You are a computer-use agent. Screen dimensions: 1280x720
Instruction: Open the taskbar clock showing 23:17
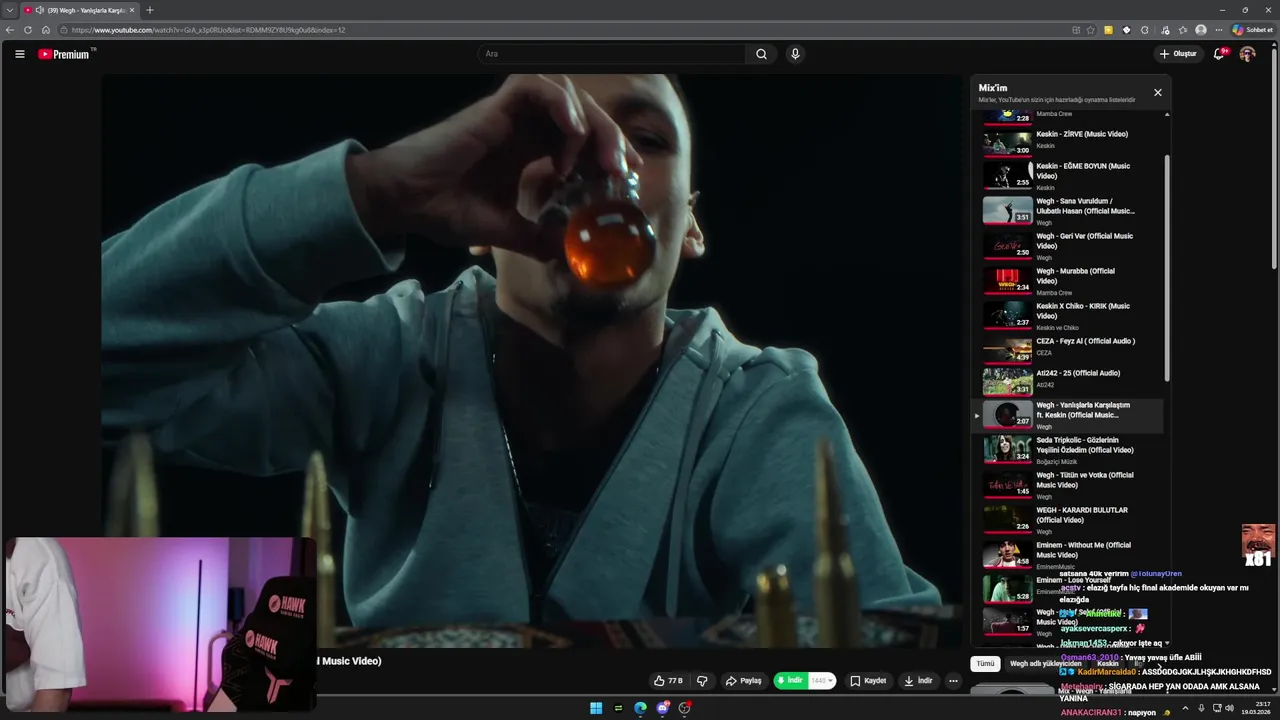(1256, 708)
